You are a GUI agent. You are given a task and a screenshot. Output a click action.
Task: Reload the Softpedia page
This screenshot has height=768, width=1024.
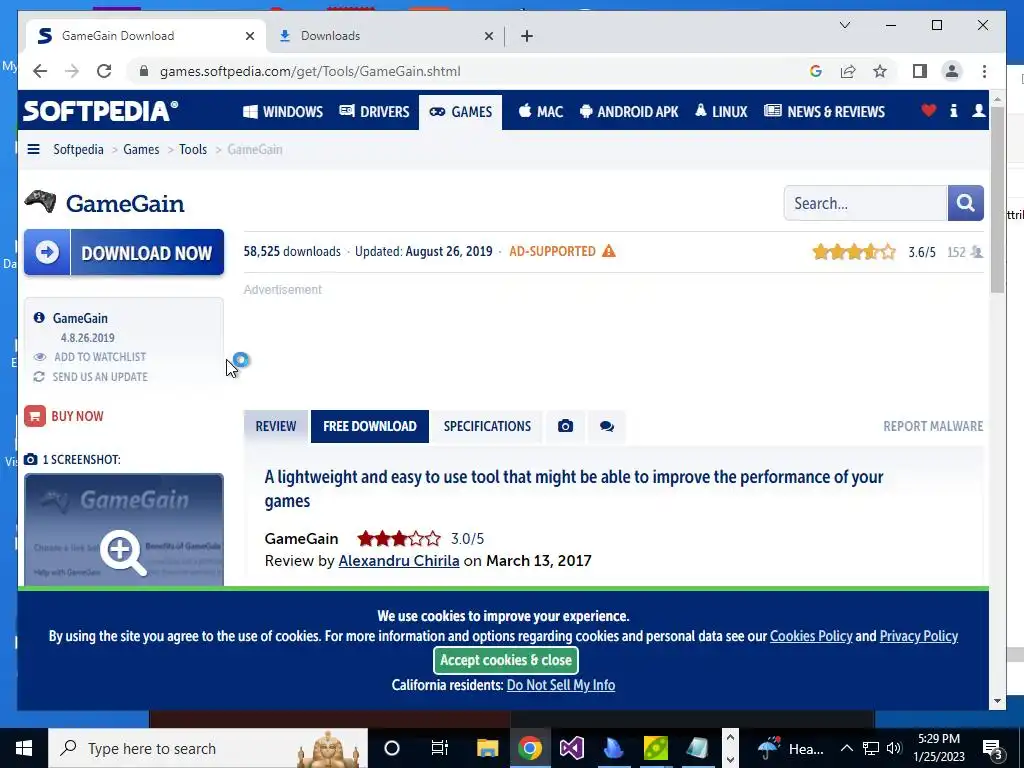(x=104, y=71)
